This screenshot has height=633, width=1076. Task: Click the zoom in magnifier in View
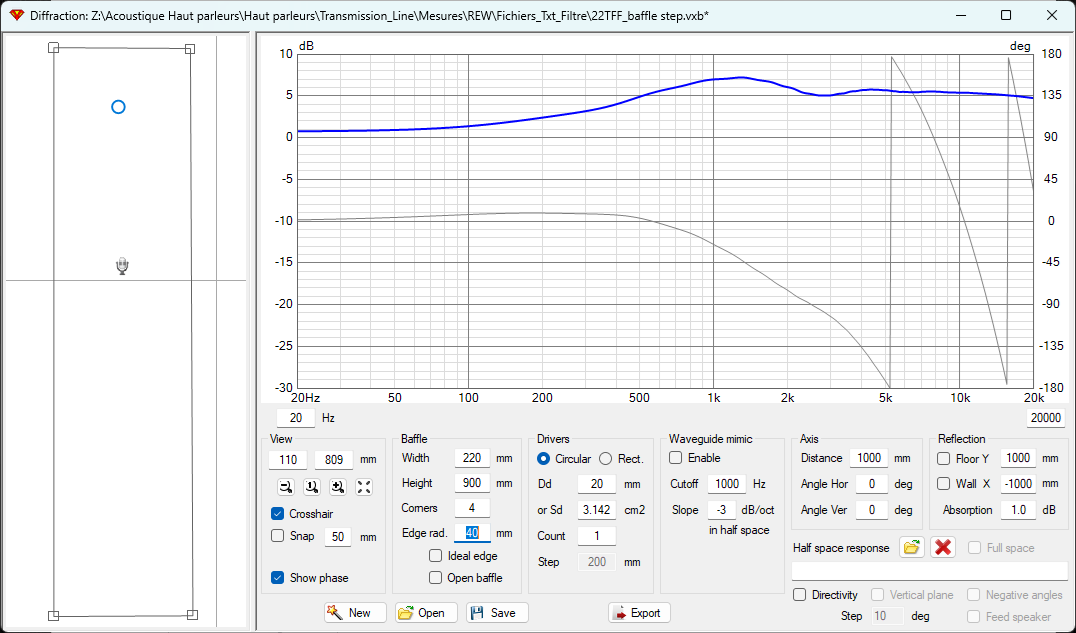pyautogui.click(x=337, y=487)
